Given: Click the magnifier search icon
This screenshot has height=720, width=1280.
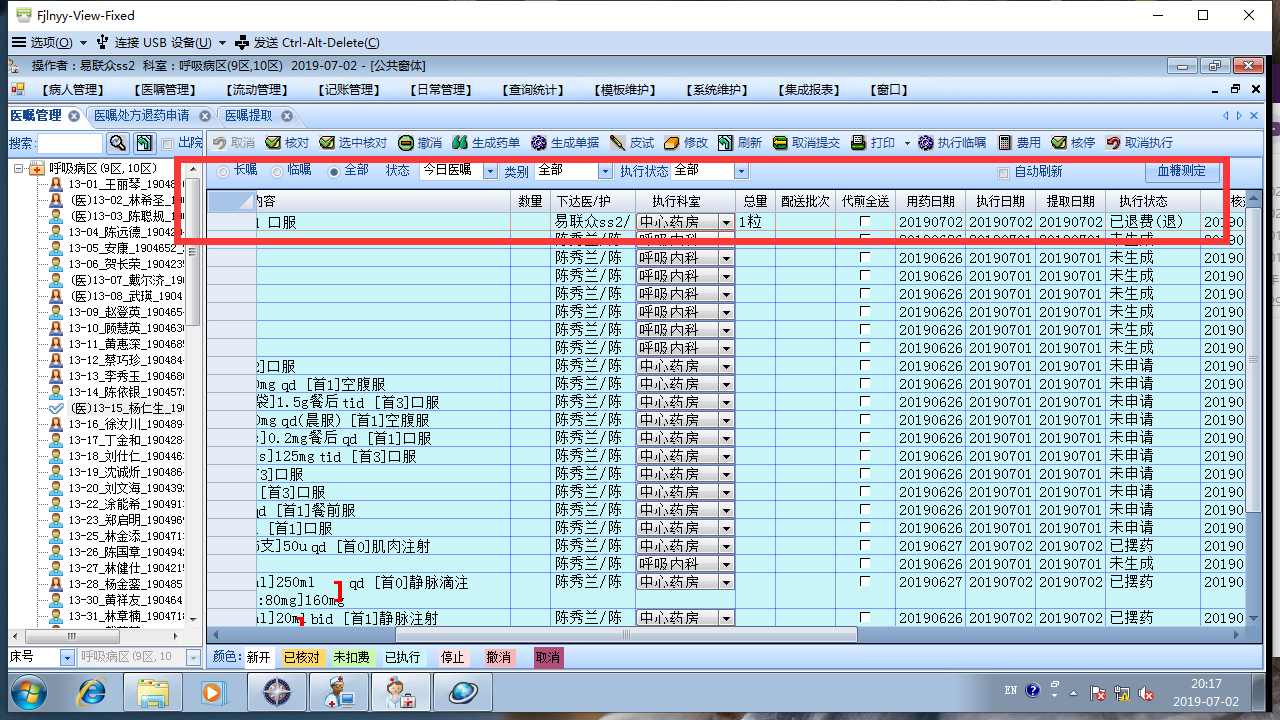Looking at the screenshot, I should (x=118, y=143).
